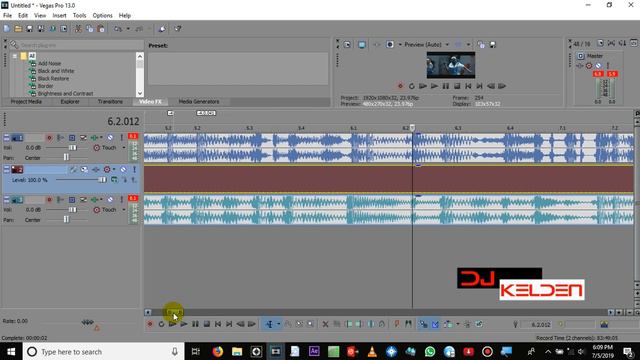Image resolution: width=640 pixels, height=360 pixels.
Task: Solo audio track 1
Action: coord(122,138)
